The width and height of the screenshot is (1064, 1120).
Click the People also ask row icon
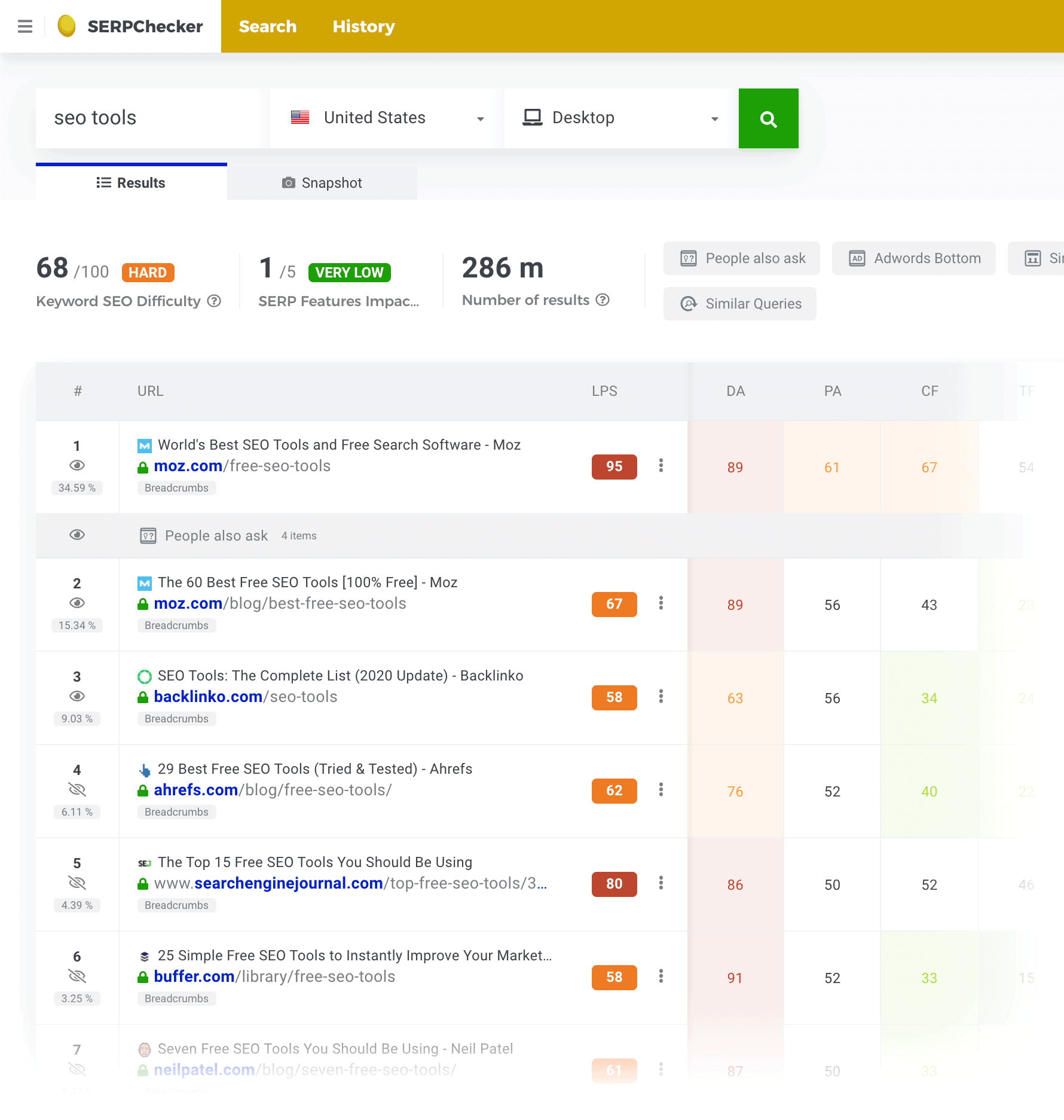pyautogui.click(x=148, y=536)
